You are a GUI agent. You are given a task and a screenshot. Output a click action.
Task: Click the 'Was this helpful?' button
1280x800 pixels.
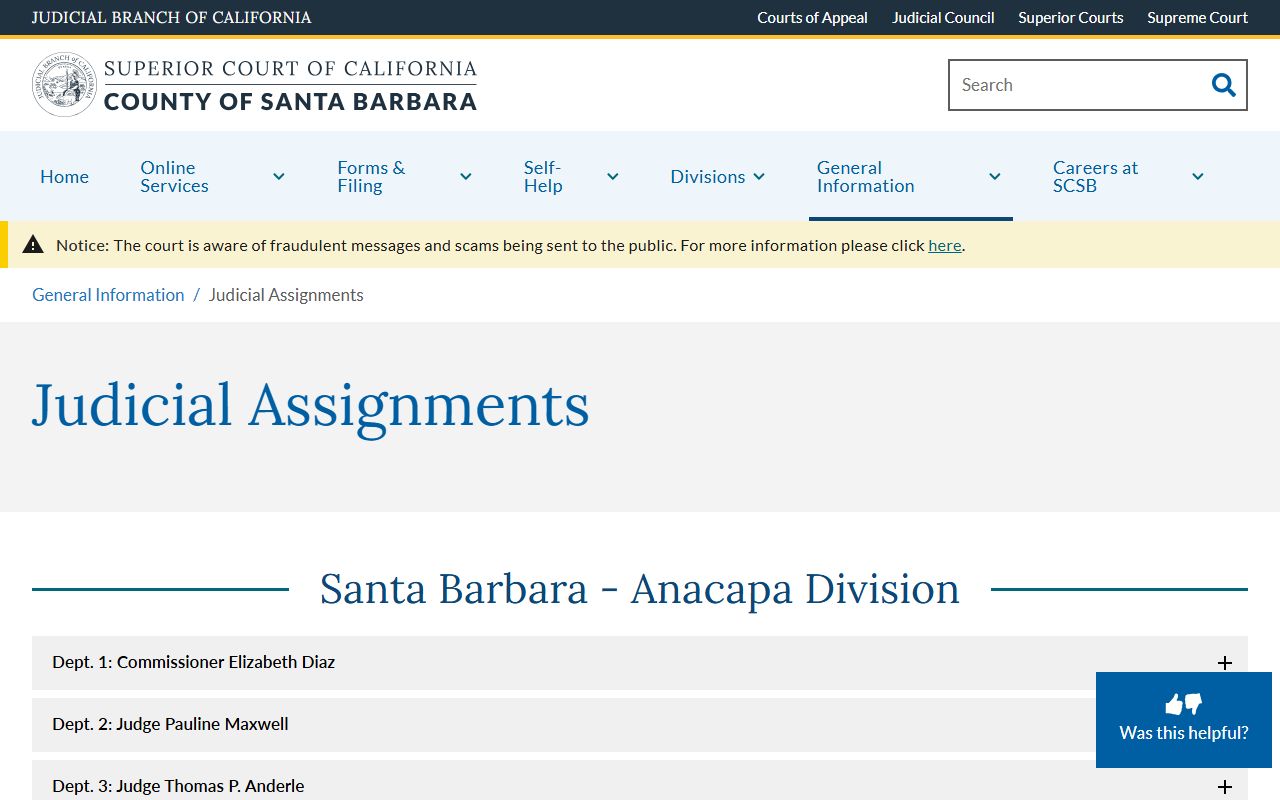pos(1184,720)
